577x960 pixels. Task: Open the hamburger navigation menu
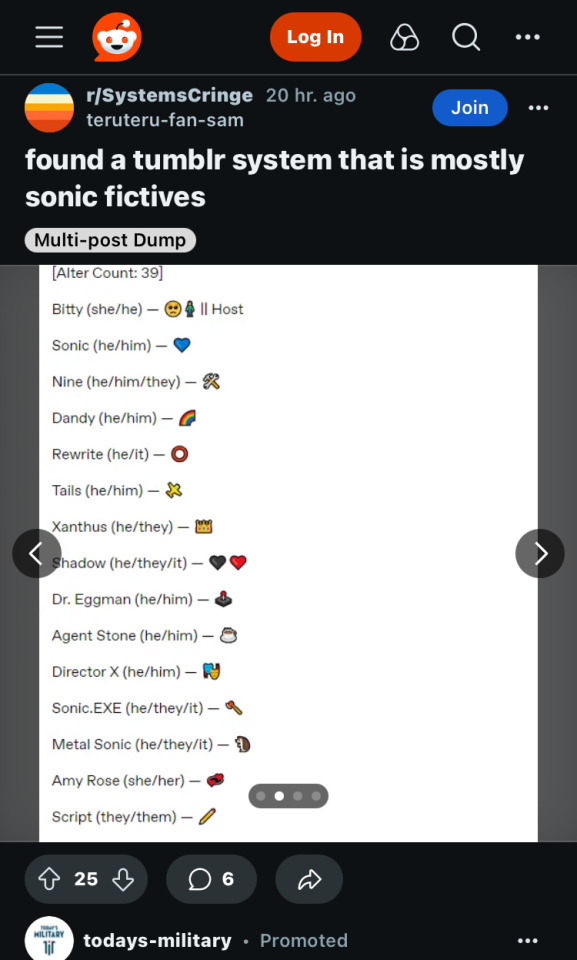(49, 37)
